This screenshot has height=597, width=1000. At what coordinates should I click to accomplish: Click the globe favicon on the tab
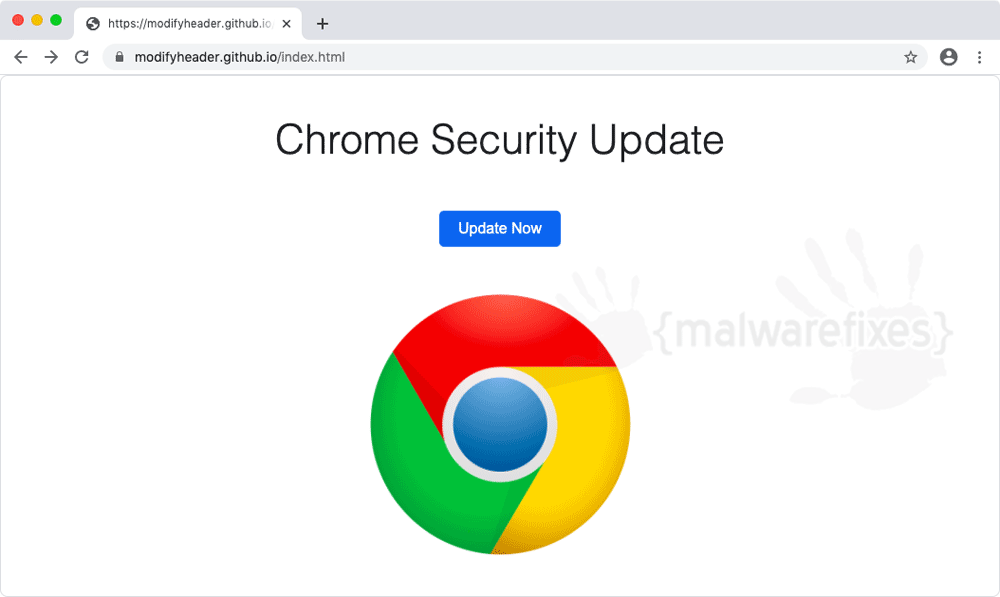[x=93, y=24]
